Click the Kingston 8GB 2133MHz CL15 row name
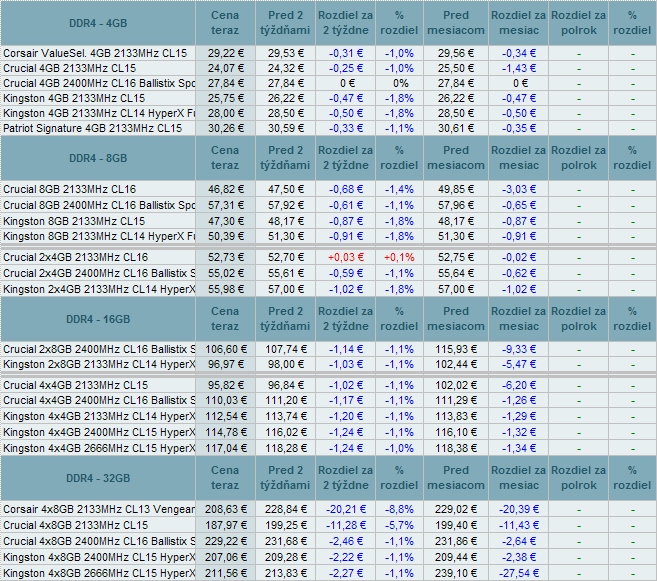The height and width of the screenshot is (581, 657). pyautogui.click(x=74, y=221)
